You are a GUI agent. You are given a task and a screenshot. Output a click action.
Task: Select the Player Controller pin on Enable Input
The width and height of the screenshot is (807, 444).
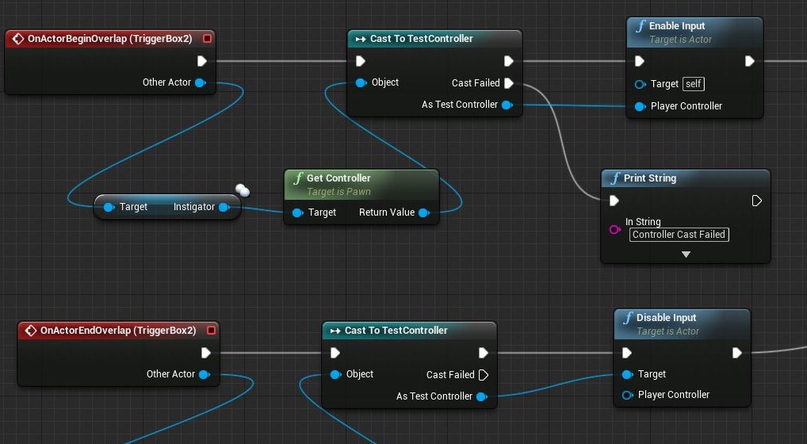pos(640,106)
